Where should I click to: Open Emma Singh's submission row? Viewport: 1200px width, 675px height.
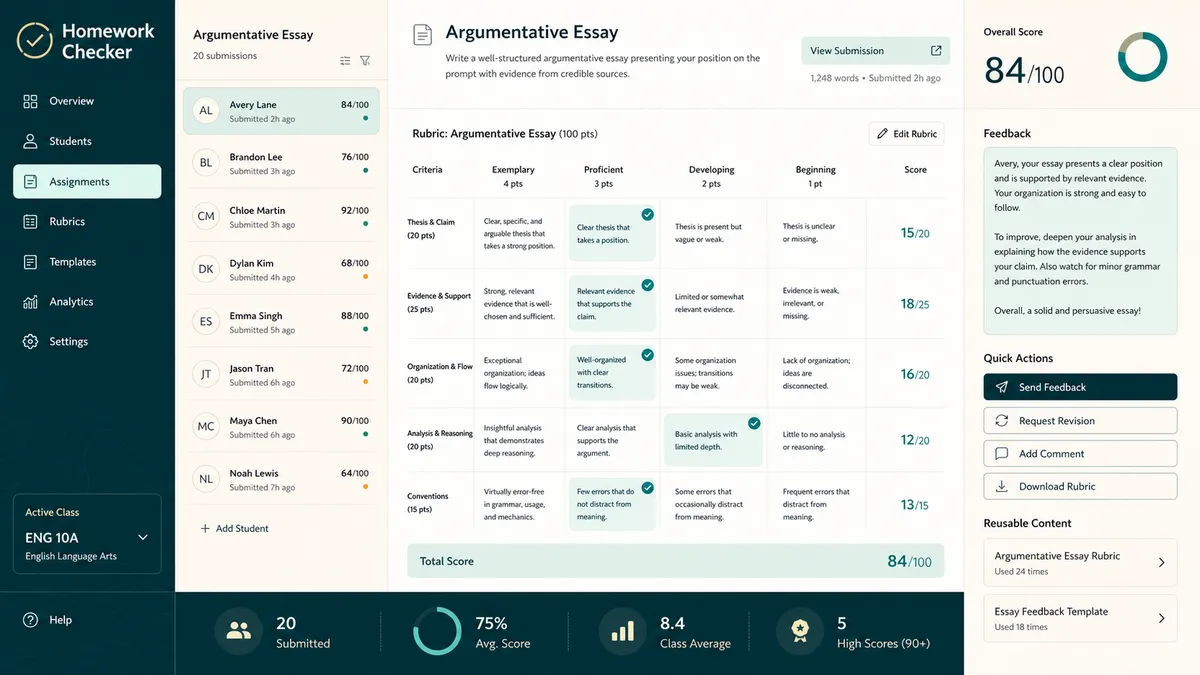[281, 322]
